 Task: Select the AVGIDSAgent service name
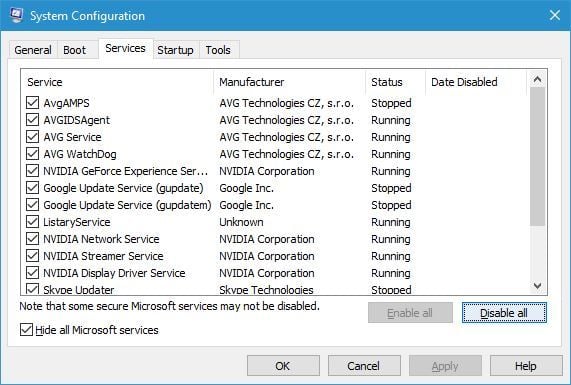pos(76,120)
